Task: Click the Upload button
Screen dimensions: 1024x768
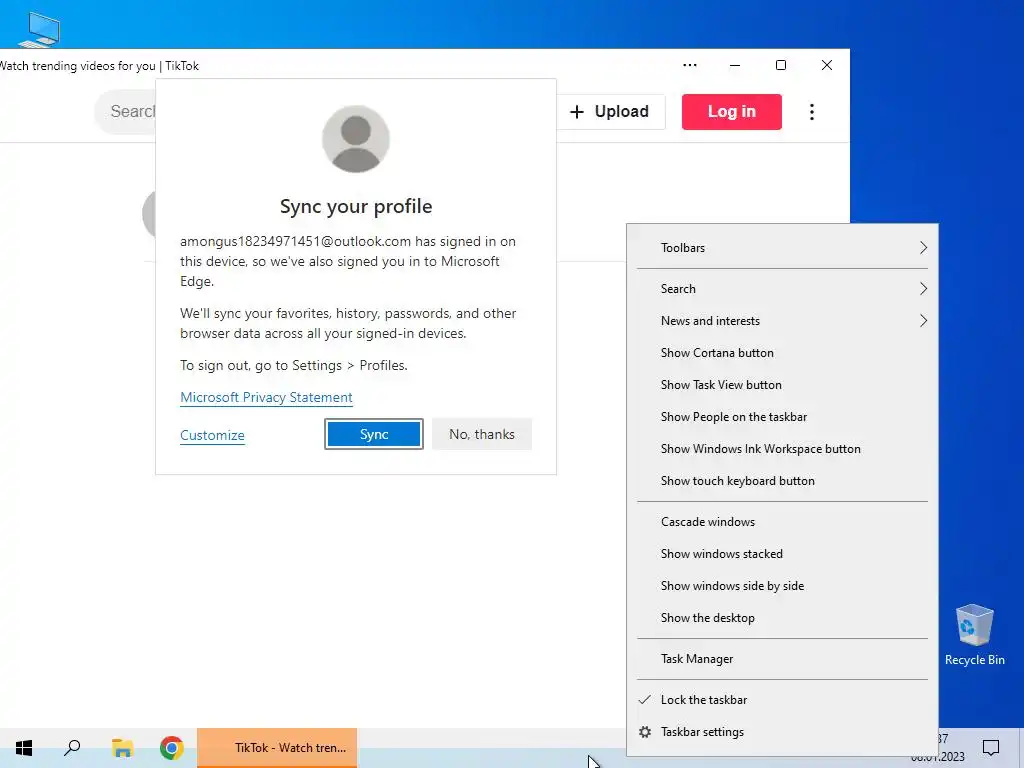Action: [609, 112]
